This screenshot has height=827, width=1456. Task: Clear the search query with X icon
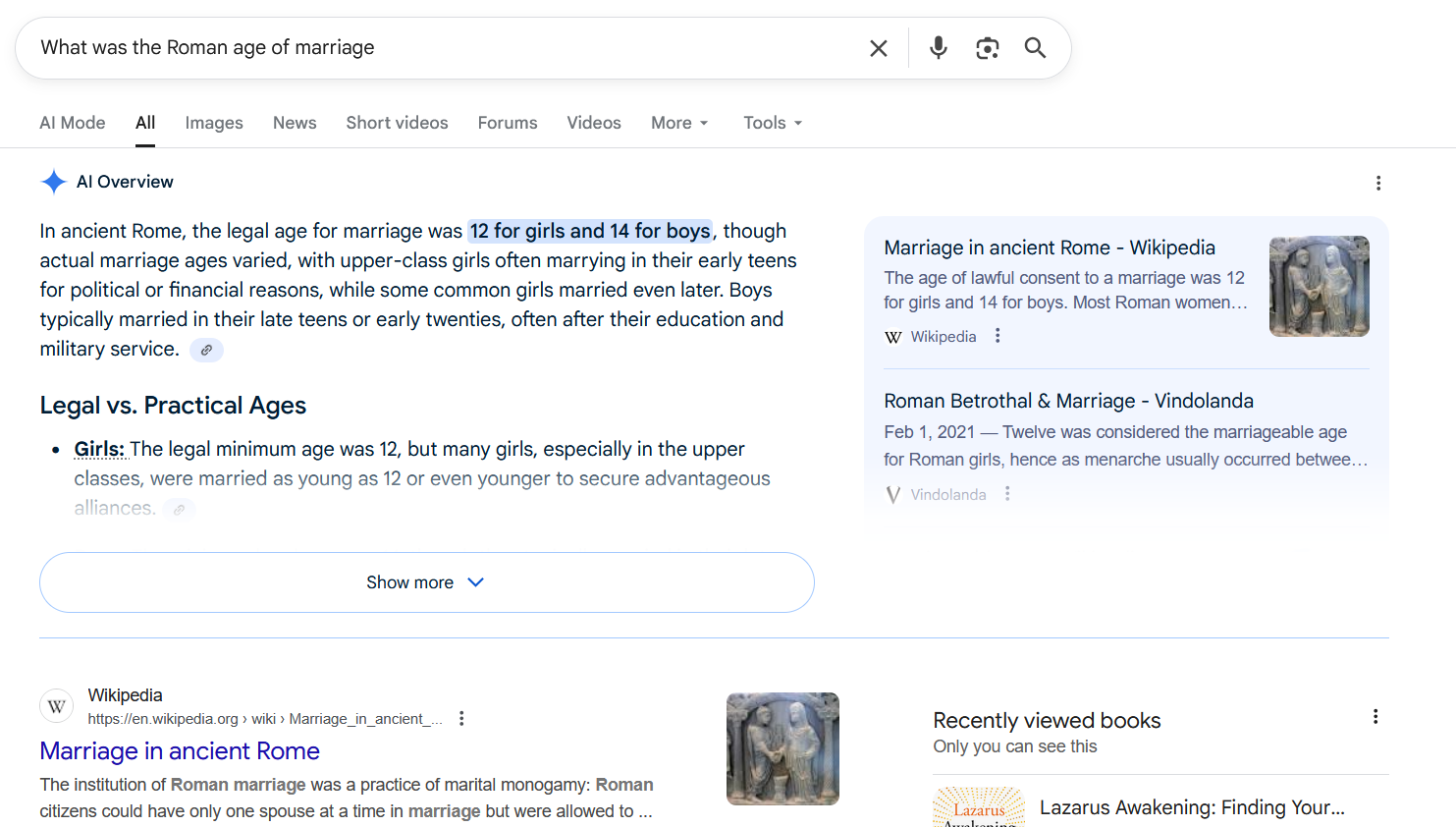tap(878, 48)
